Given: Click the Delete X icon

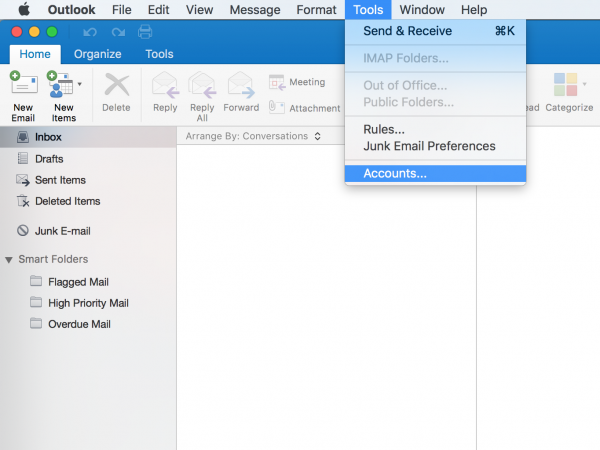Looking at the screenshot, I should pyautogui.click(x=117, y=85).
